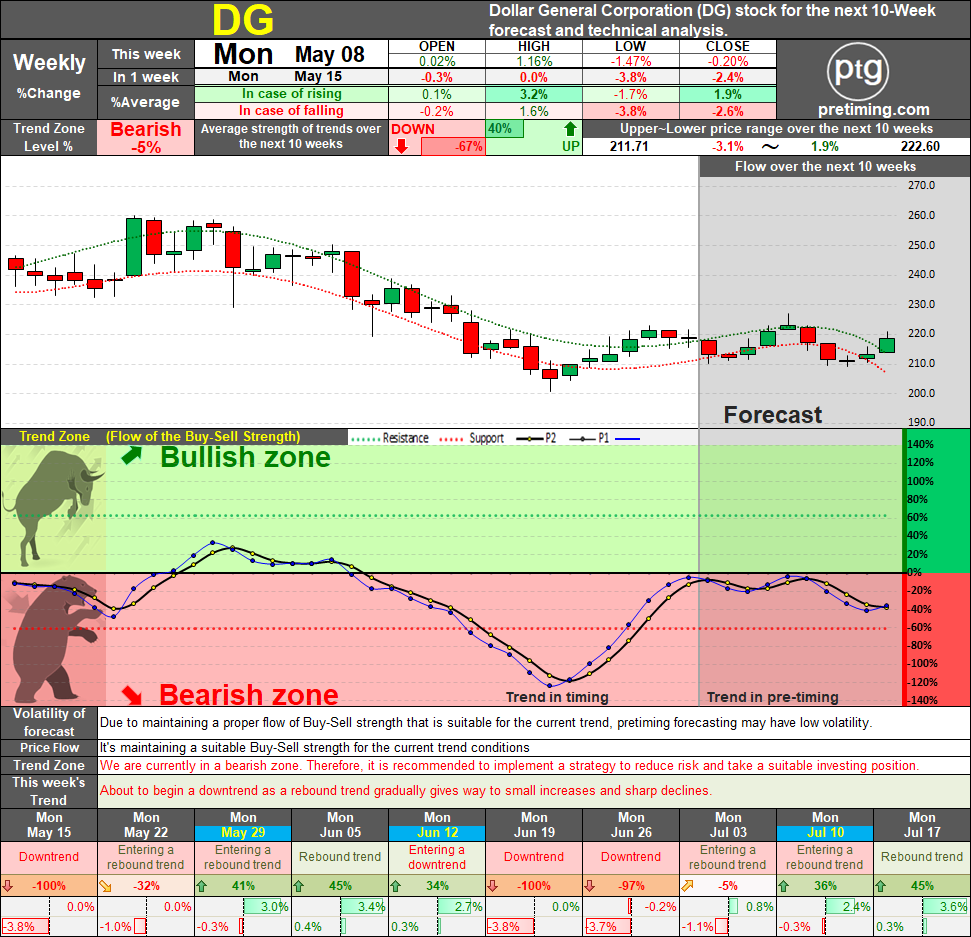Click down arrow in Jun 19 -100% cell
Screen dimensions: 971x937
[x=493, y=886]
